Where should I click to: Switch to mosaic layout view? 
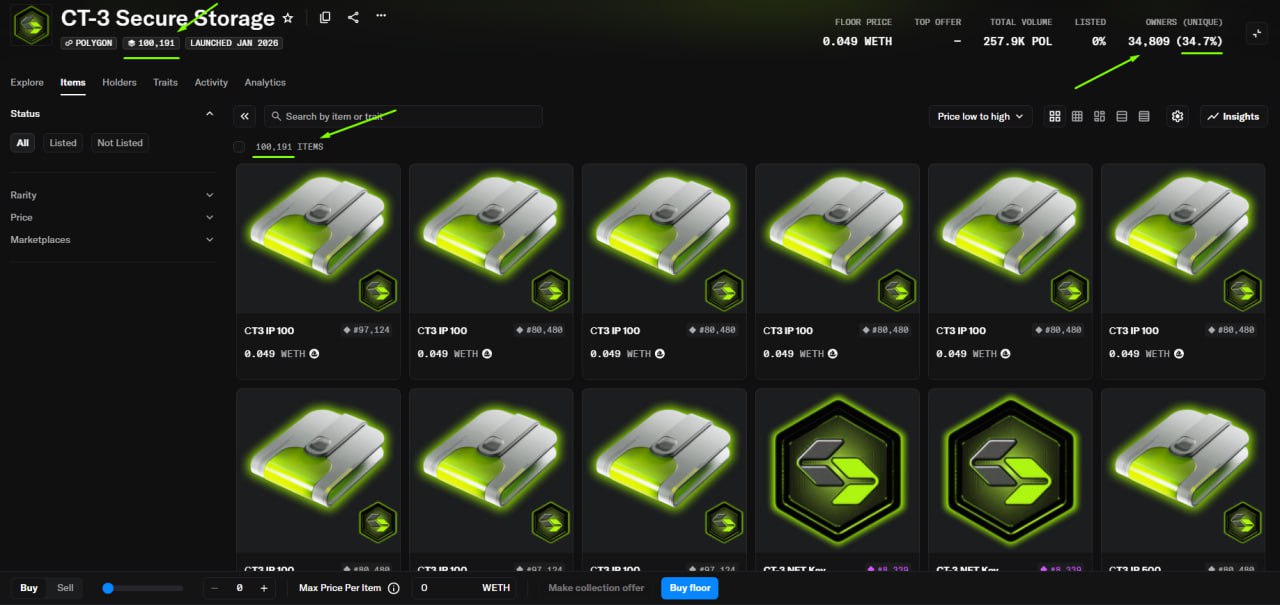[x=1099, y=116]
